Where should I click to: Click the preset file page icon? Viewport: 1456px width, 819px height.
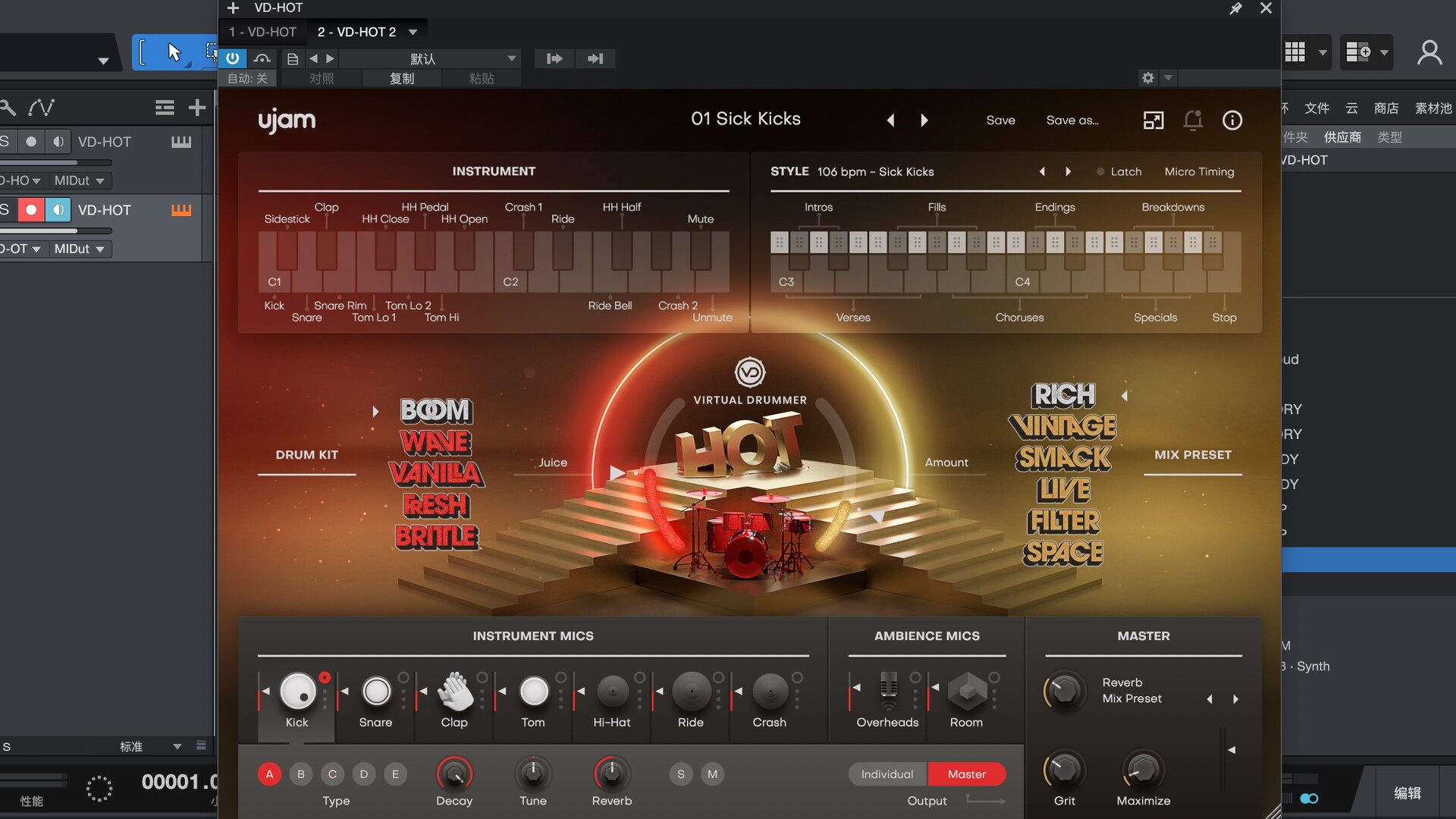coord(292,58)
